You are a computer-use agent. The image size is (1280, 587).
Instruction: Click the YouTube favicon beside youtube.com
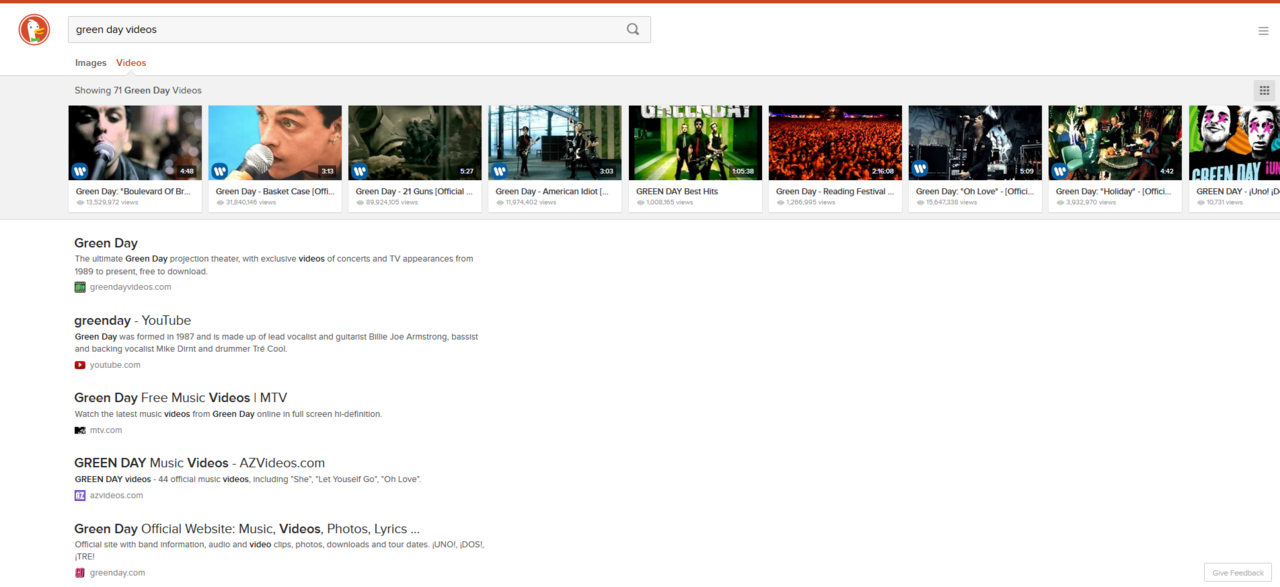[x=80, y=365]
